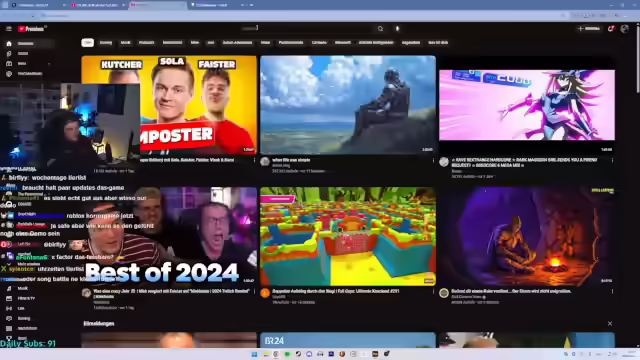The width and height of the screenshot is (640, 360).
Task: Open the Windows Start menu
Action: (254, 354)
